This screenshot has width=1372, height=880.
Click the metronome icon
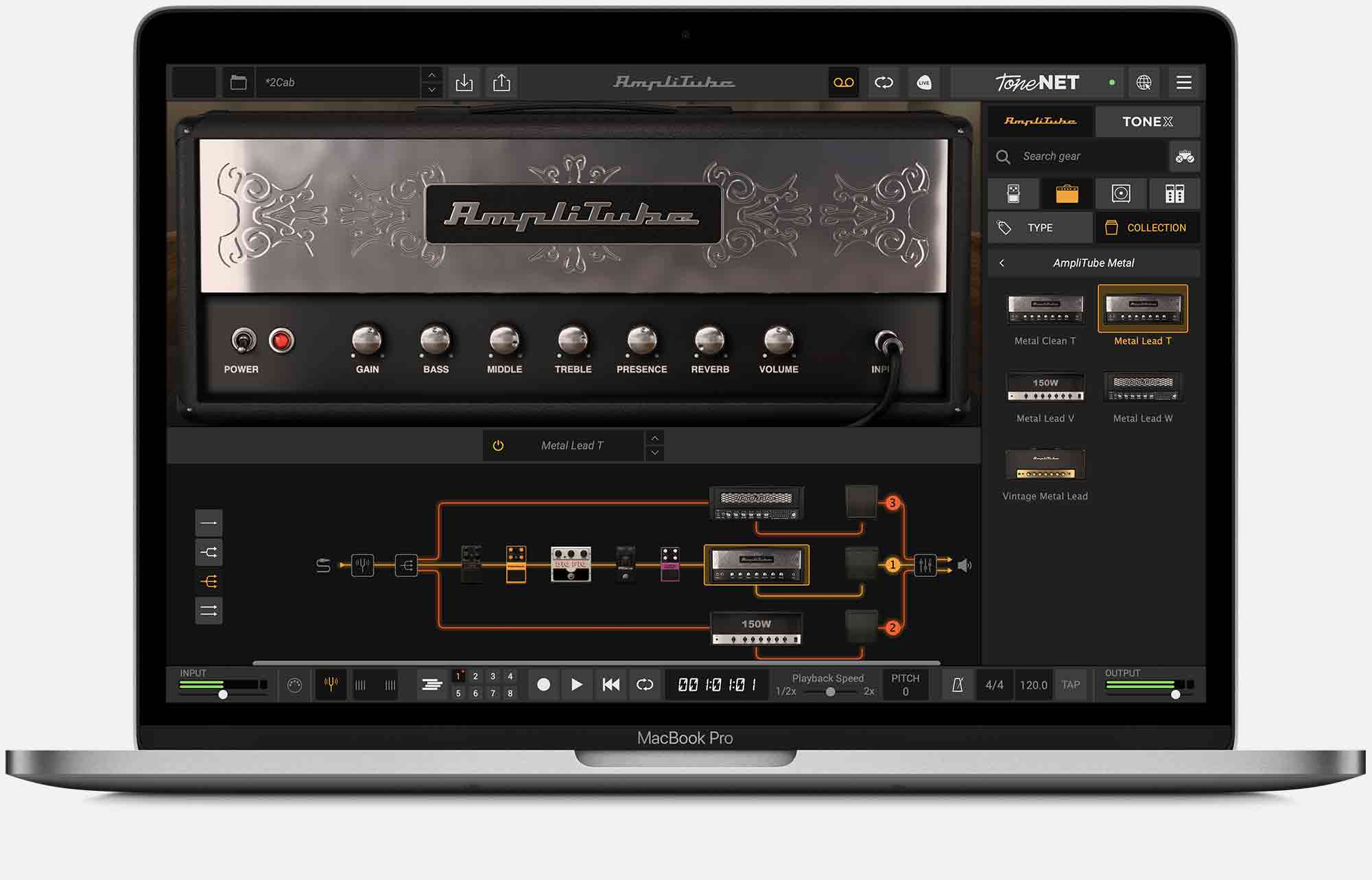coord(958,685)
